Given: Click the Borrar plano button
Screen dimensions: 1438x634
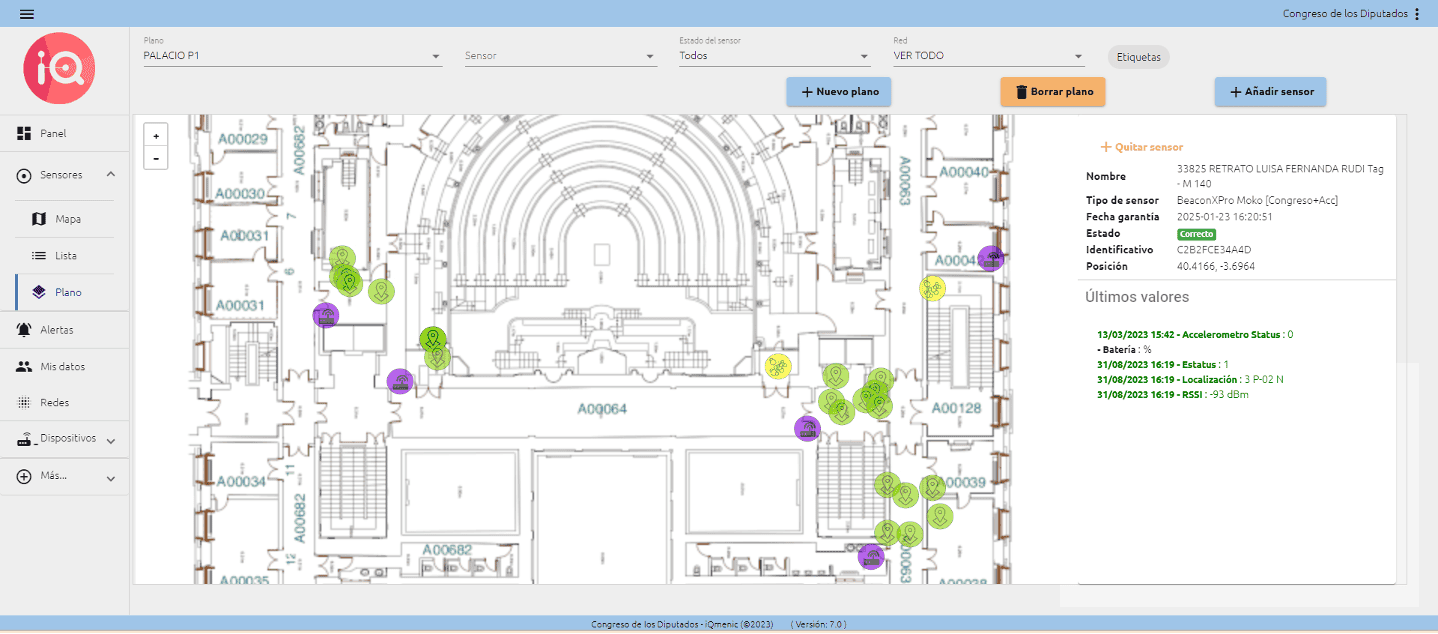Looking at the screenshot, I should (1053, 92).
